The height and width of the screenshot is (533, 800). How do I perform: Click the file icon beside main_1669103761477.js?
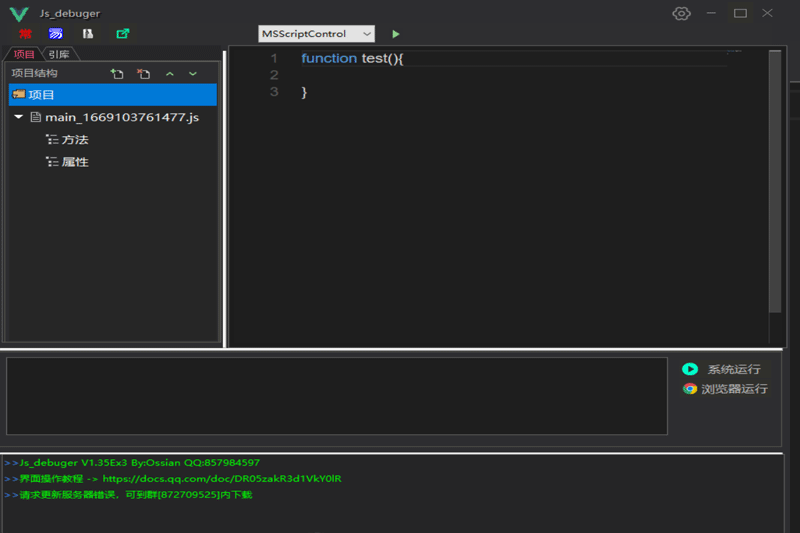point(36,117)
